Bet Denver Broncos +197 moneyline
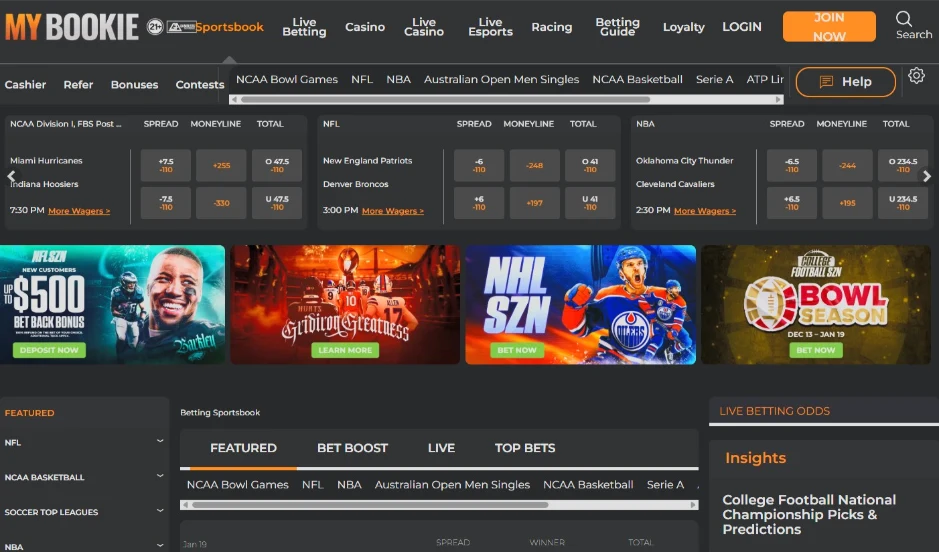 (534, 203)
